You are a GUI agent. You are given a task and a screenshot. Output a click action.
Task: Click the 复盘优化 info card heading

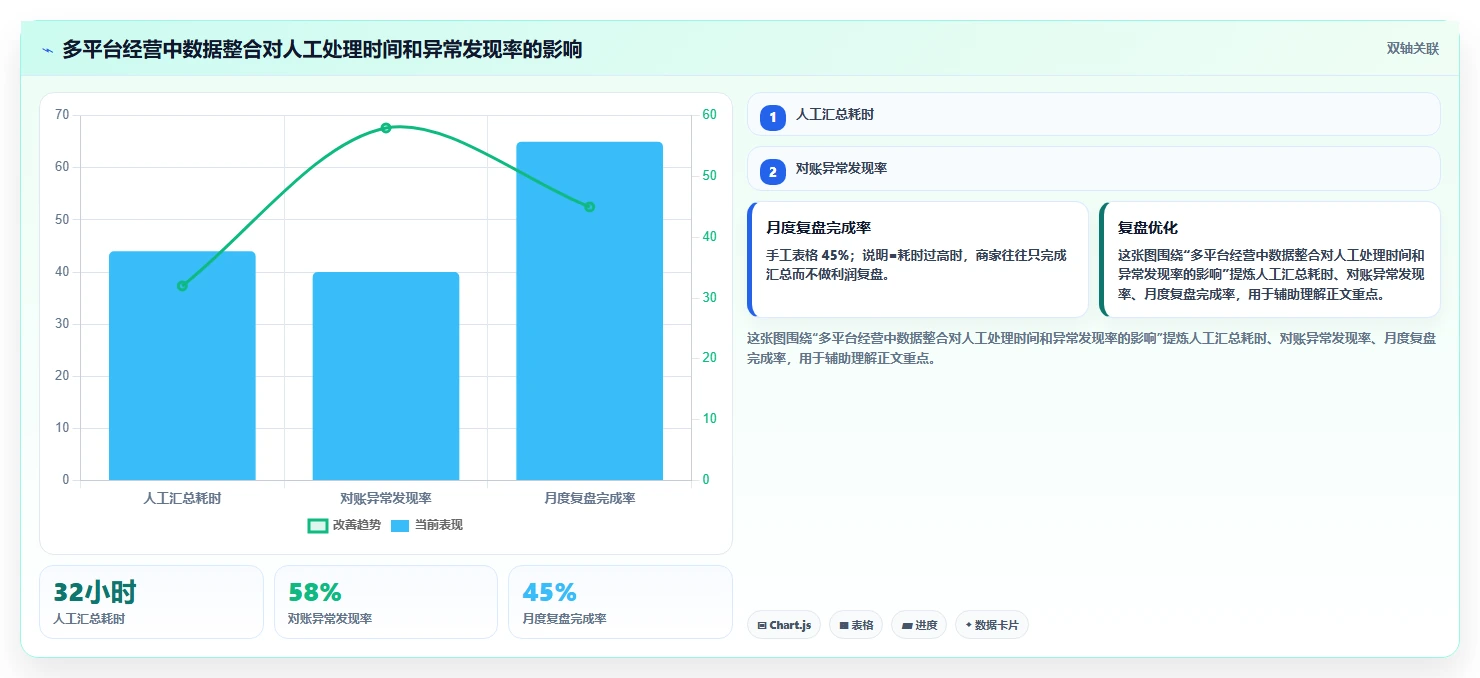click(x=1148, y=228)
